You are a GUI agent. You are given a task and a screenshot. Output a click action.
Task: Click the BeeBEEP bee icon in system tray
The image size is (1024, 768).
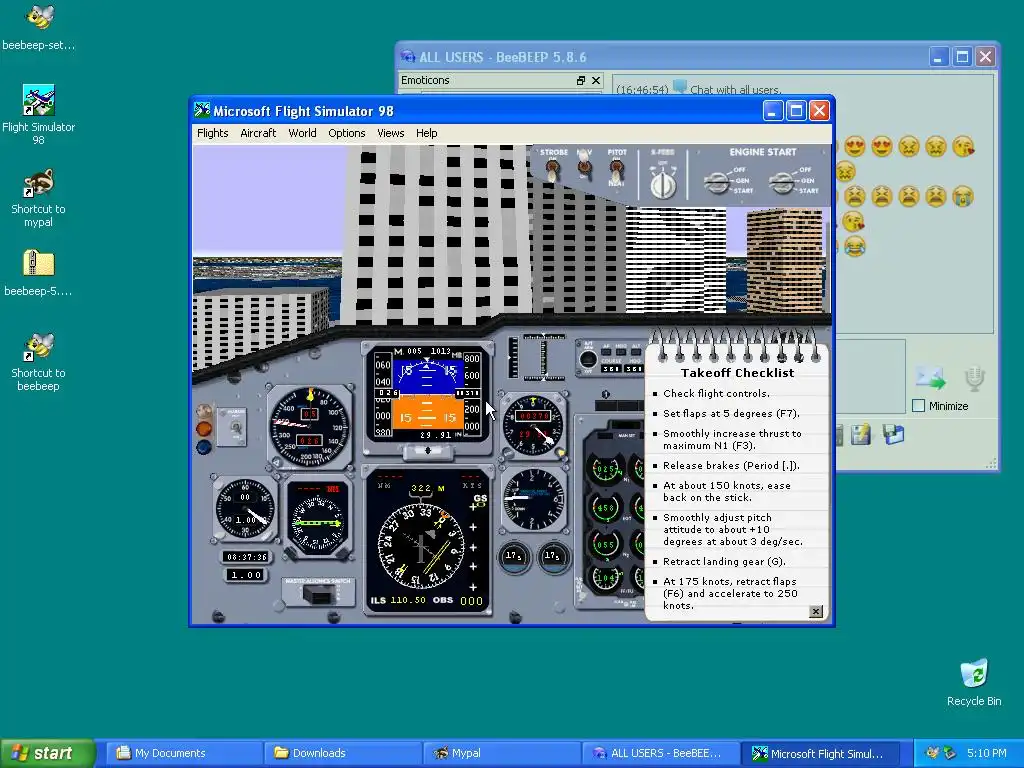click(x=933, y=753)
